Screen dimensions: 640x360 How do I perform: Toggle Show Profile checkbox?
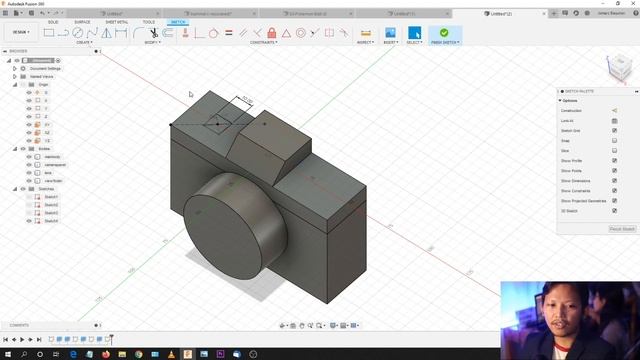point(614,161)
